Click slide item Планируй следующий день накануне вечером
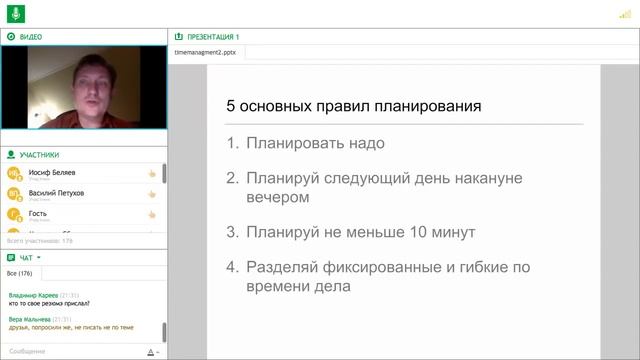640x360 pixels. click(384, 188)
